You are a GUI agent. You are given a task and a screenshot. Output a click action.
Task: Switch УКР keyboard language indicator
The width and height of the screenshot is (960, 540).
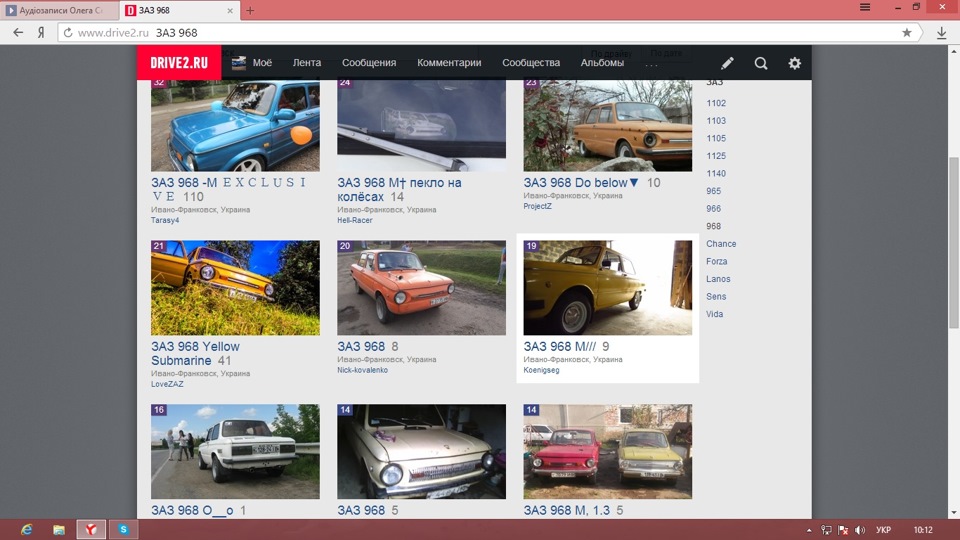(883, 530)
